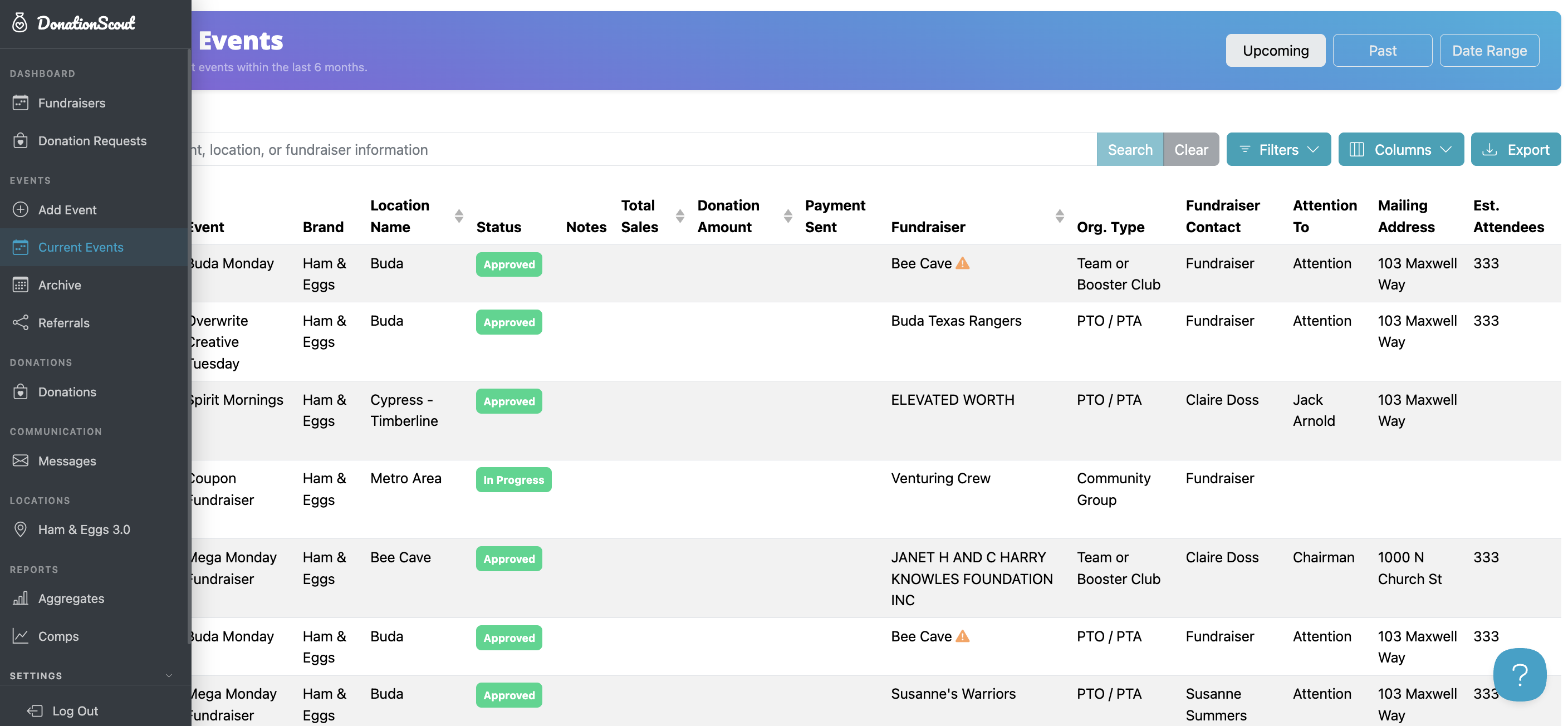1568x726 pixels.
Task: Click Approved badge for Susanne's Warriors row
Action: (x=509, y=695)
